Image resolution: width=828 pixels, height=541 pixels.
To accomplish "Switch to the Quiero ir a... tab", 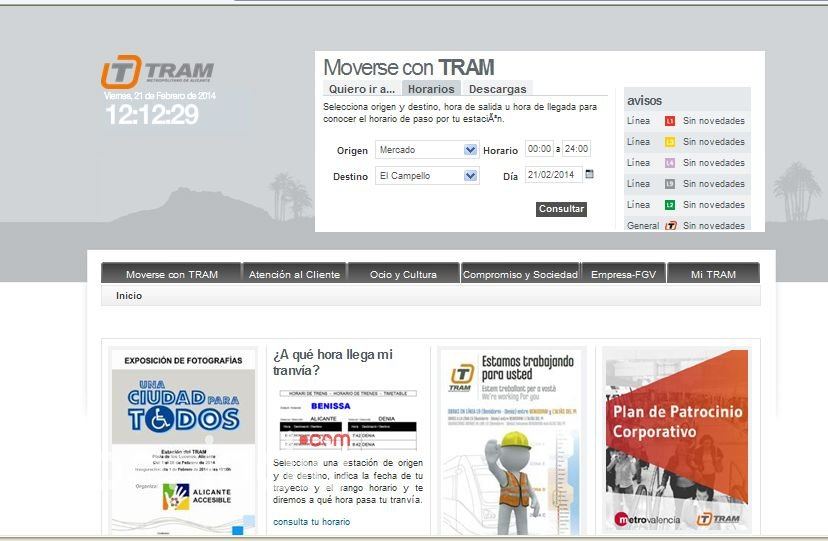I will tap(361, 89).
